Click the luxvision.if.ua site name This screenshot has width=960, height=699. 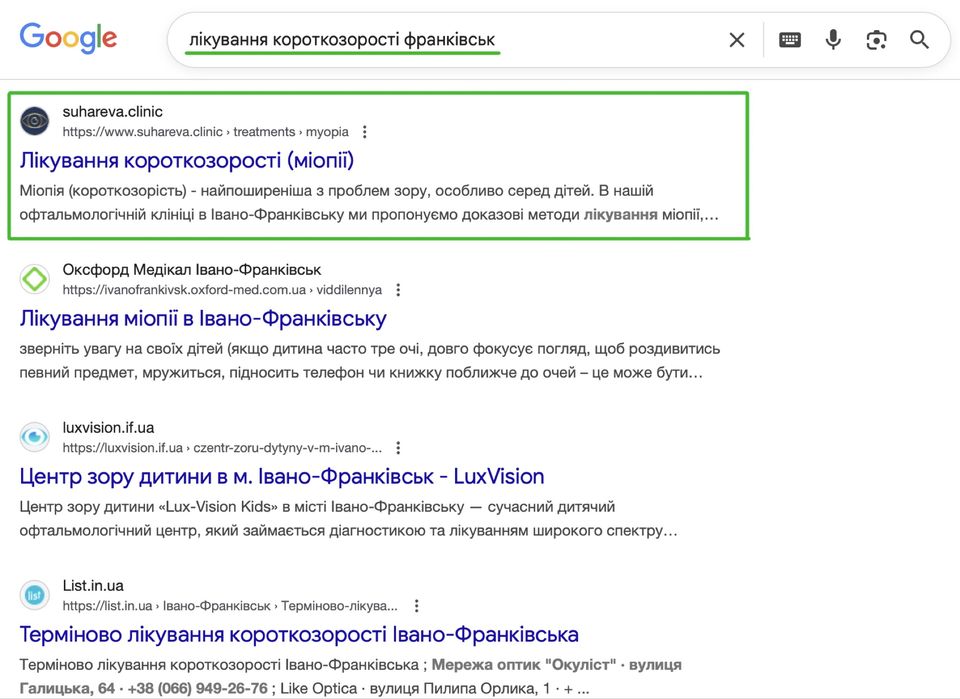click(108, 427)
